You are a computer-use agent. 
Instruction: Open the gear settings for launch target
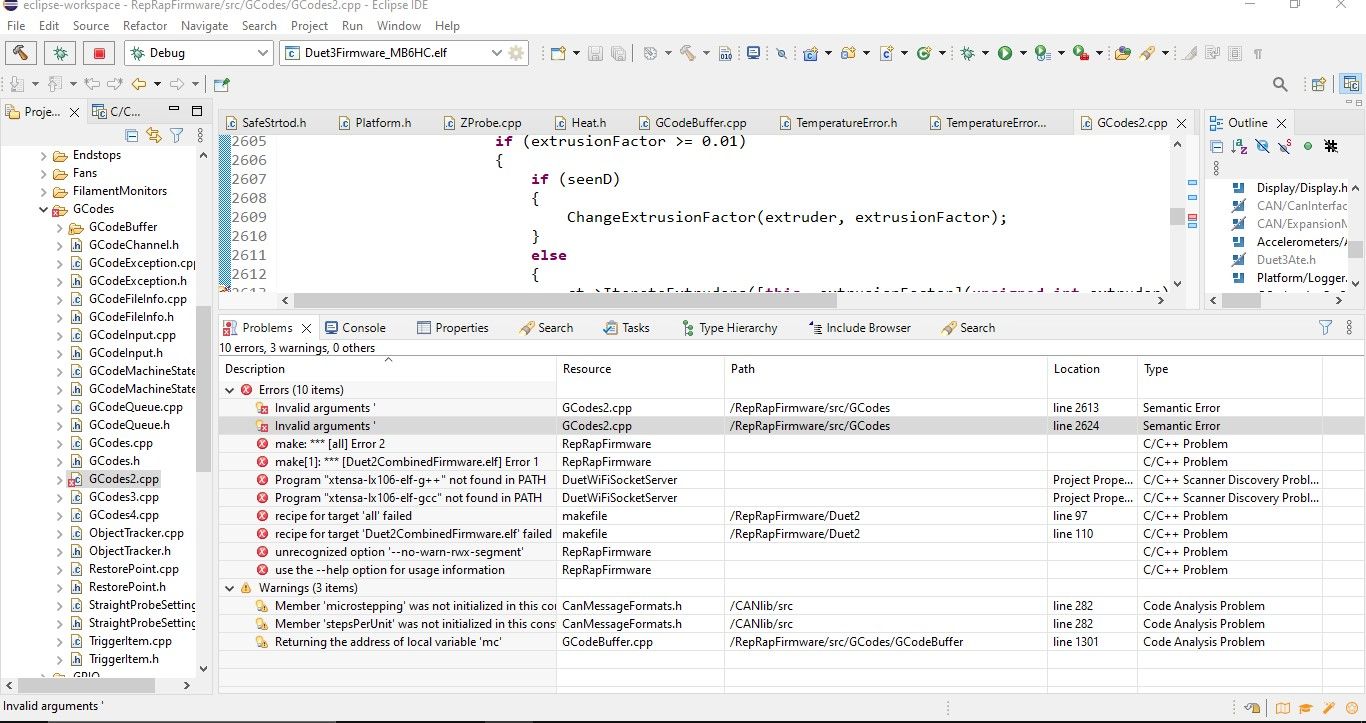[516, 53]
